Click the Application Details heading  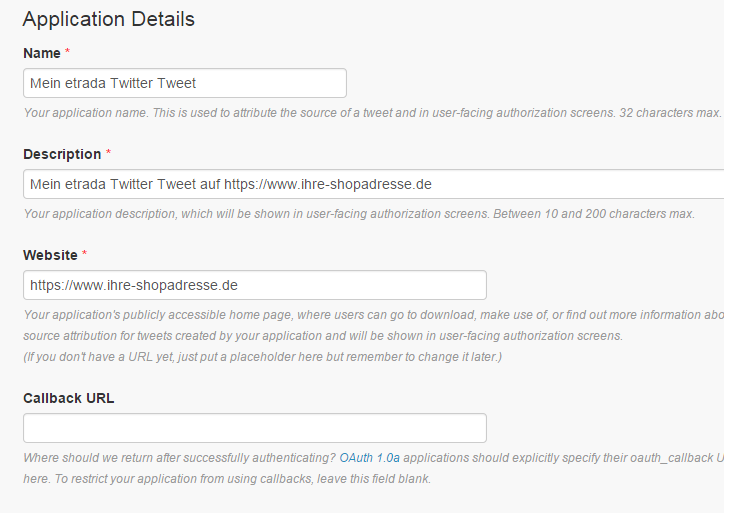109,19
